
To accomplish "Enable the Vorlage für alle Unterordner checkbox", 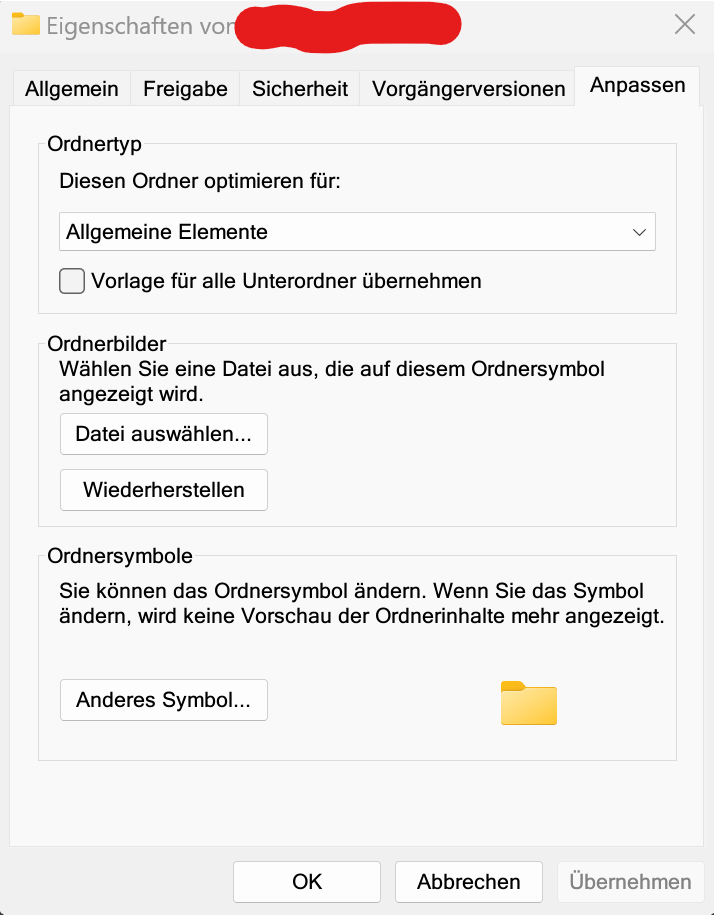I will click(x=72, y=281).
